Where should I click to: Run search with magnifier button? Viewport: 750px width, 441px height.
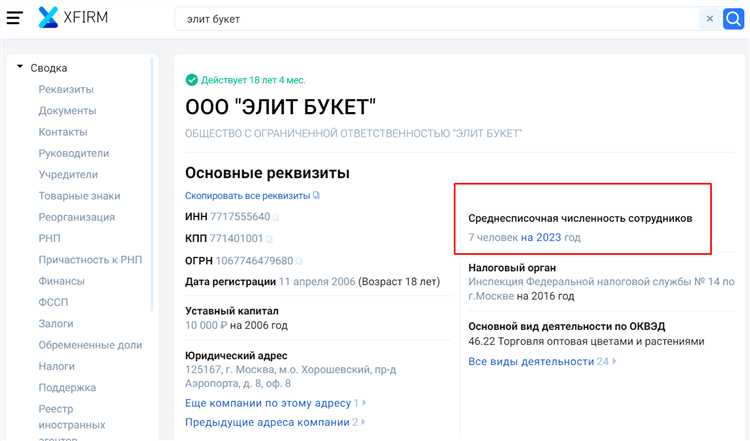(733, 19)
